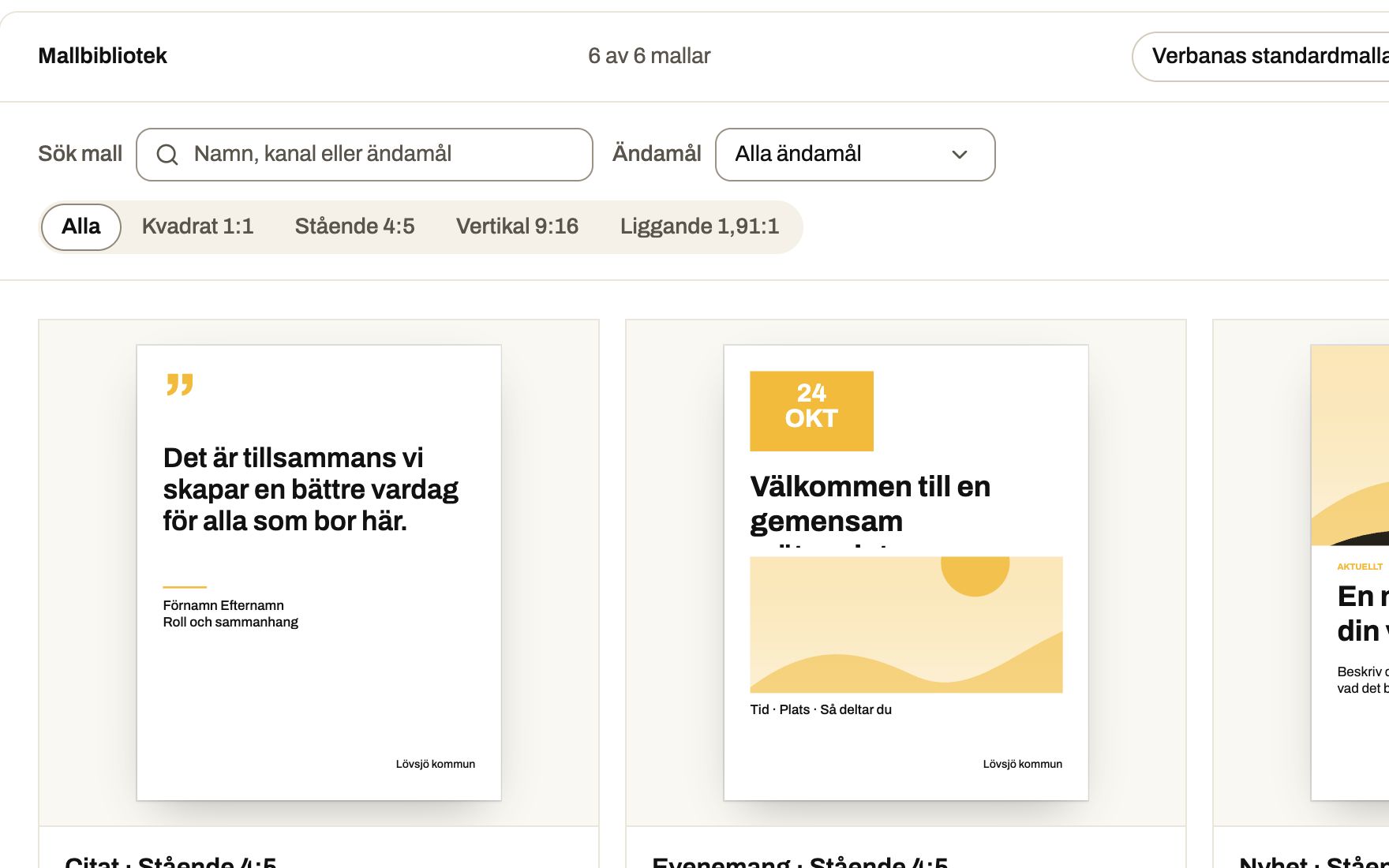
Task: Select the Alla format filter
Action: pos(81,227)
